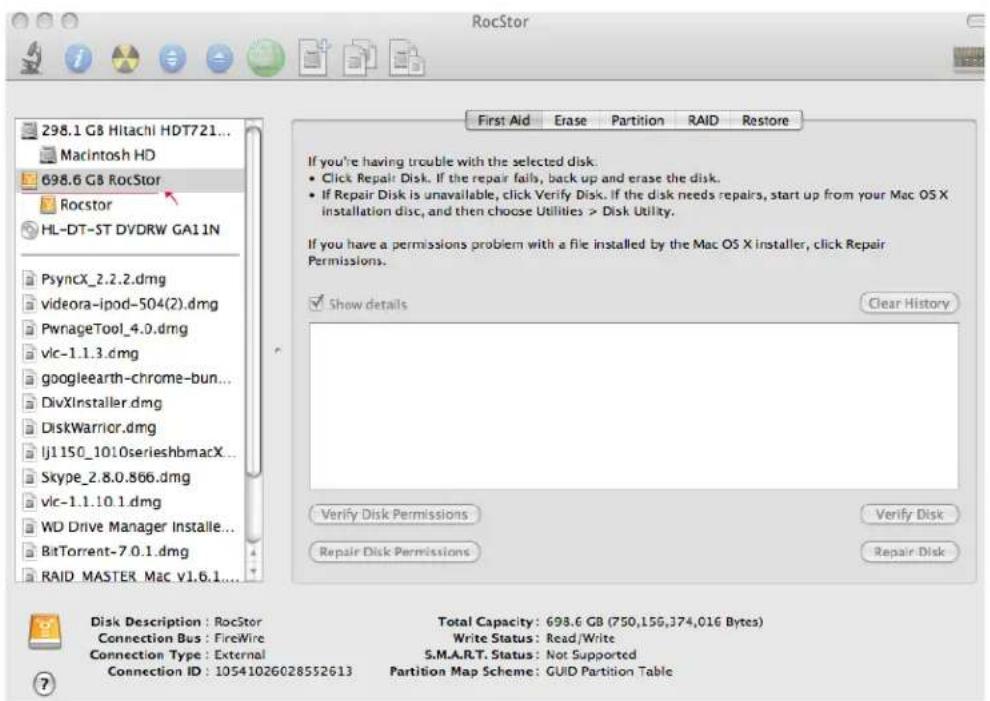The width and height of the screenshot is (990, 701).
Task: Select WD Drive Manager Installe... image
Action: (129, 527)
